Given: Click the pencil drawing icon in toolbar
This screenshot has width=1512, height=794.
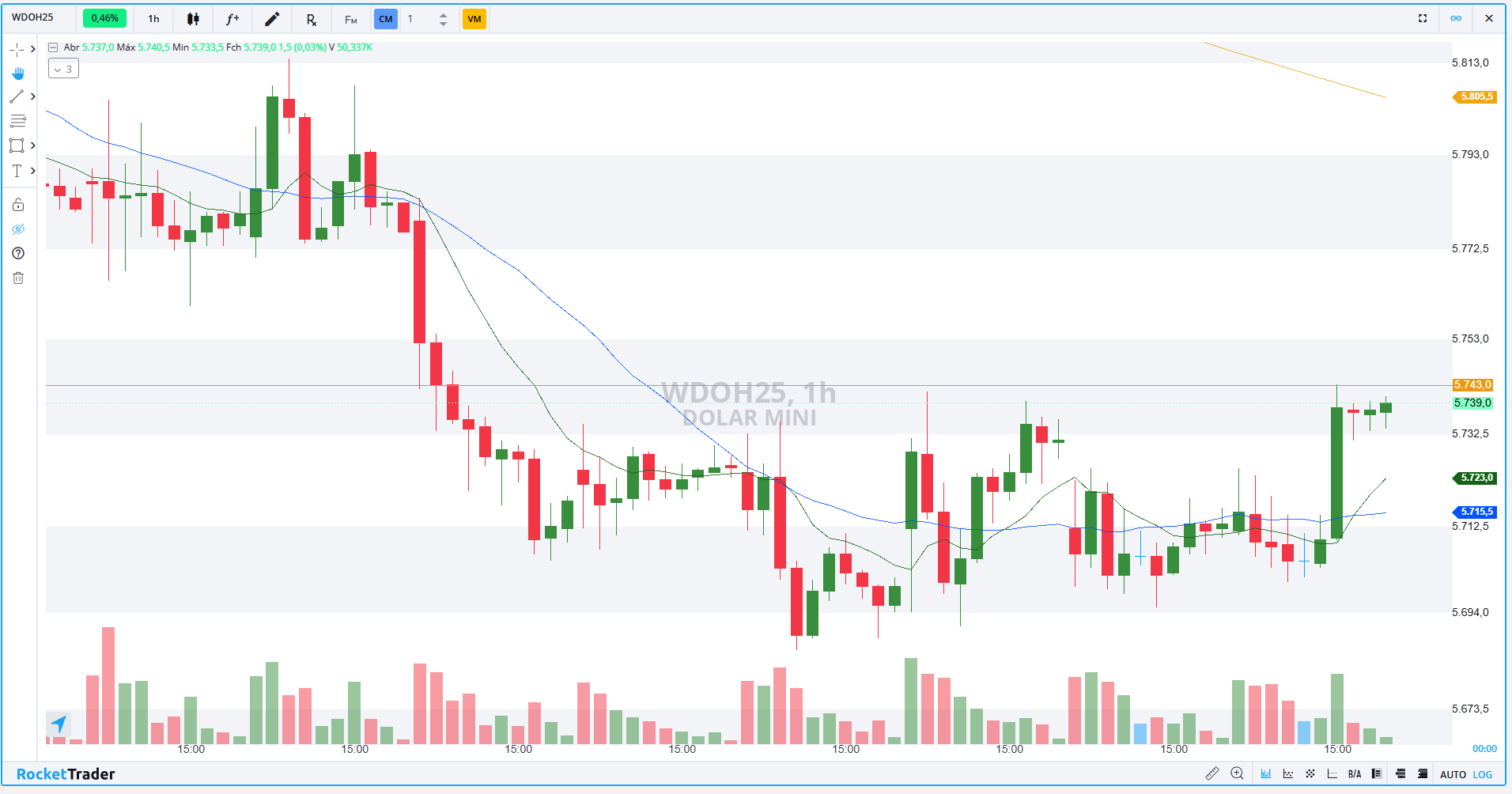Looking at the screenshot, I should 272,19.
